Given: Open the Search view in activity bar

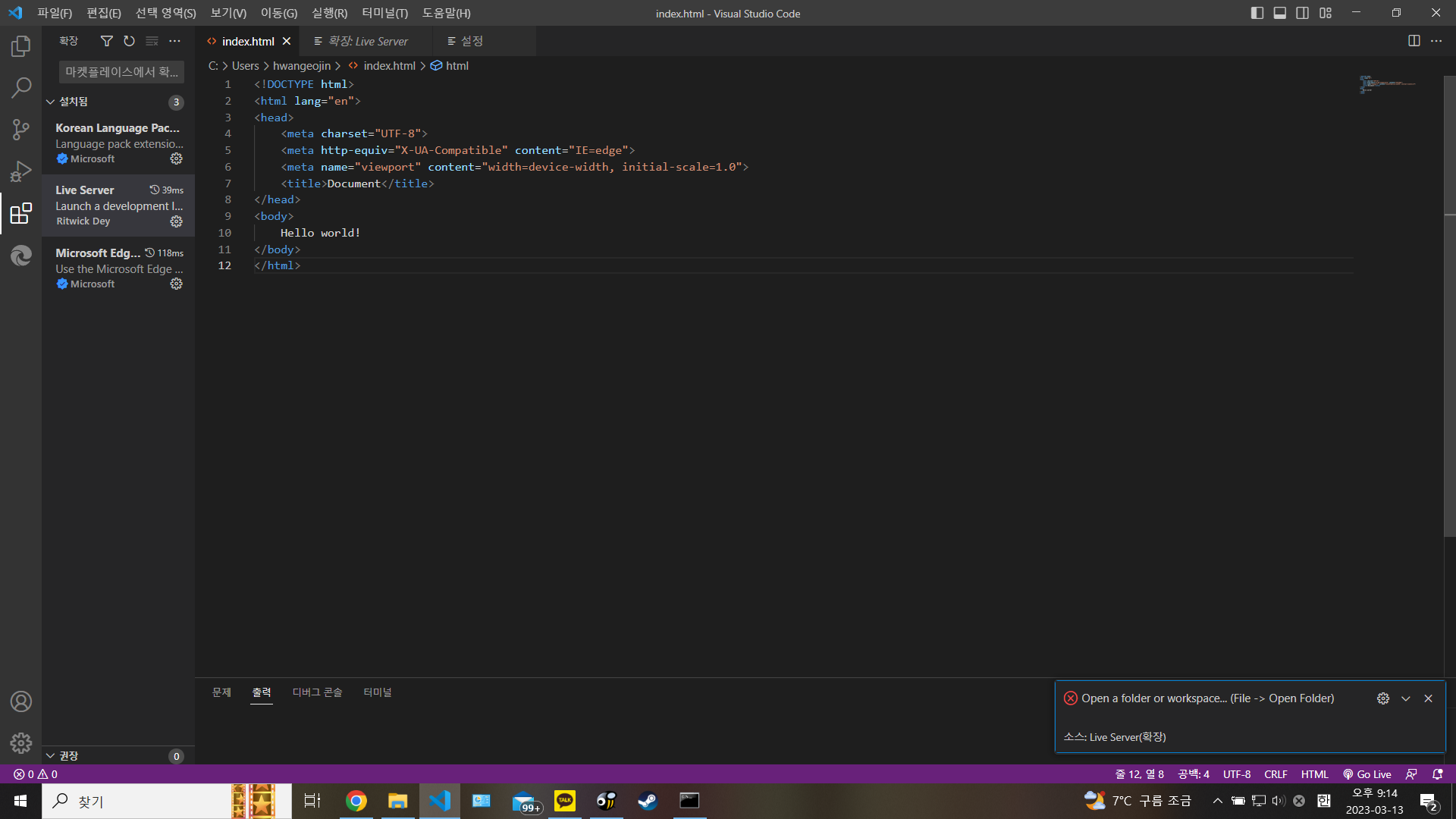Looking at the screenshot, I should [20, 88].
